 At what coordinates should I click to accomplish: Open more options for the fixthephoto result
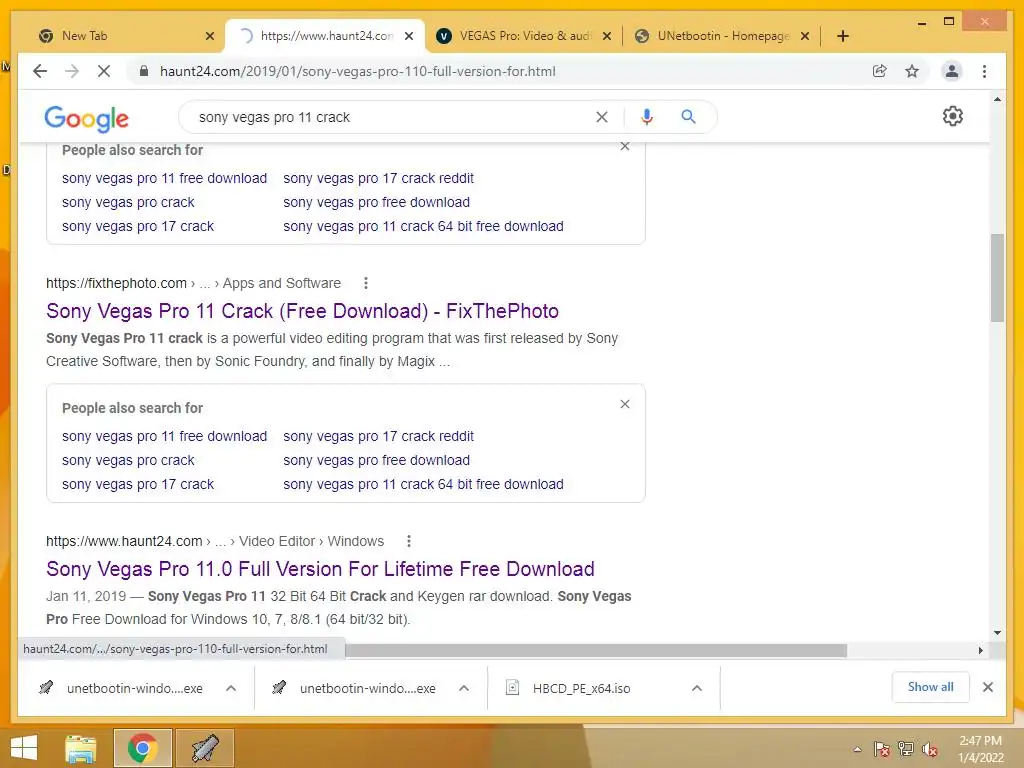coord(366,283)
